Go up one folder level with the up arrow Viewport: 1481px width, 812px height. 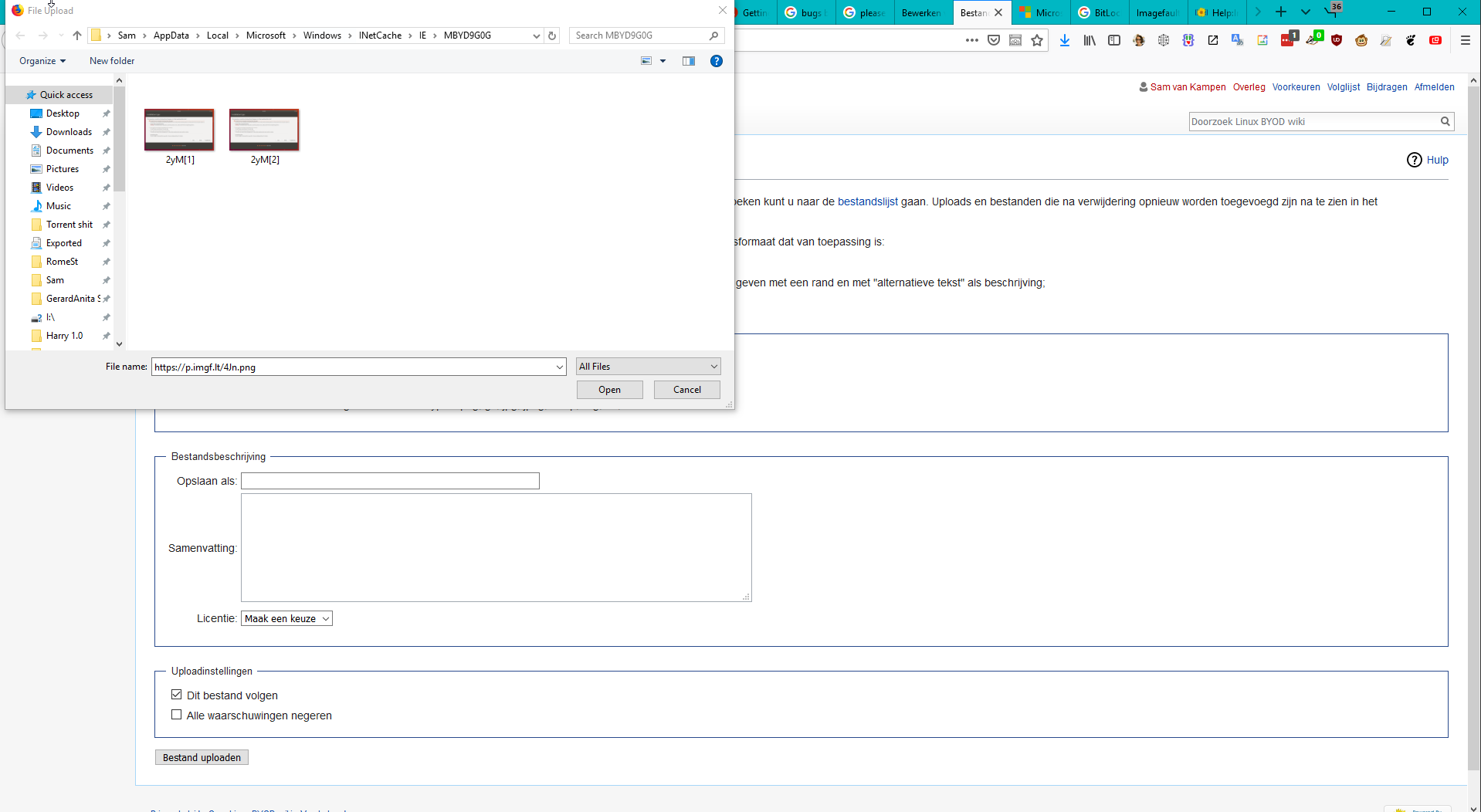pyautogui.click(x=77, y=36)
